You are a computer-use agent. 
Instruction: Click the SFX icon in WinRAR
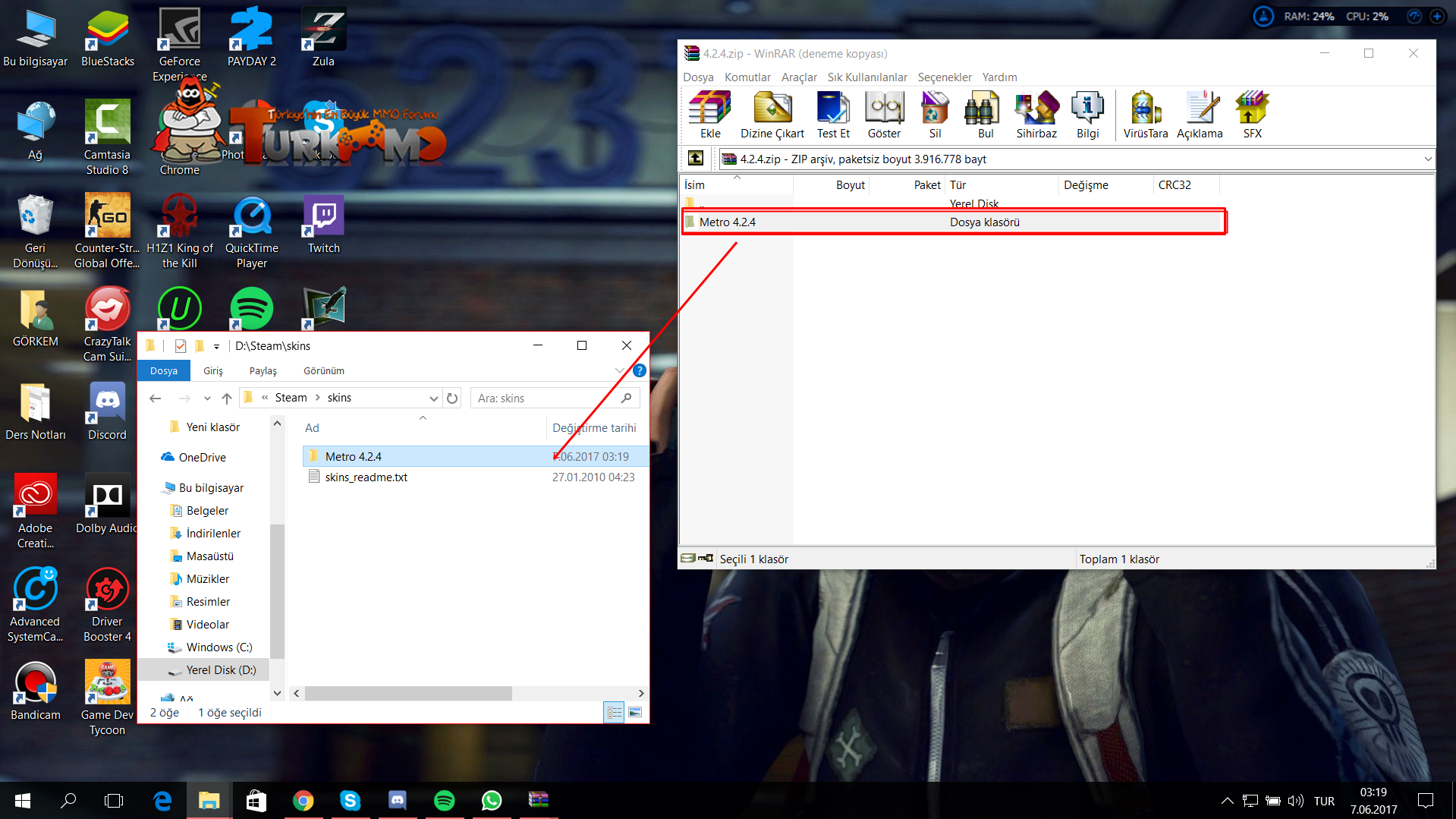[1252, 115]
